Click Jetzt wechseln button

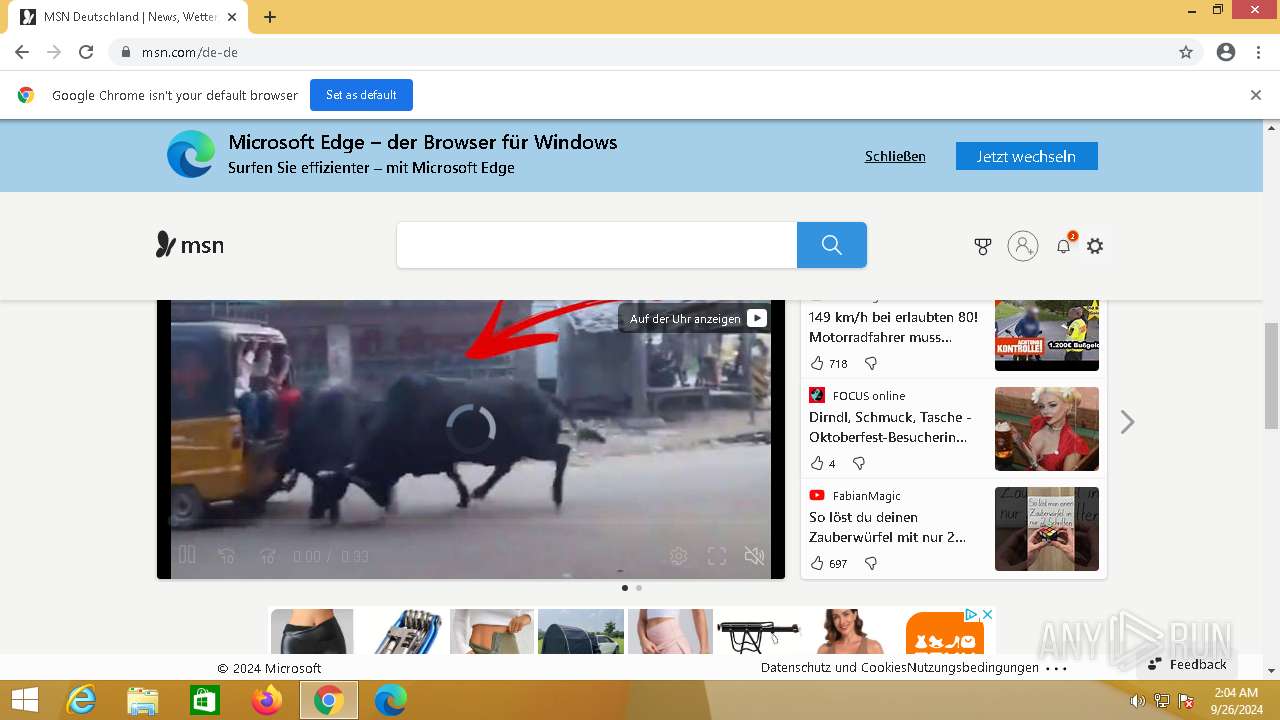(1026, 156)
